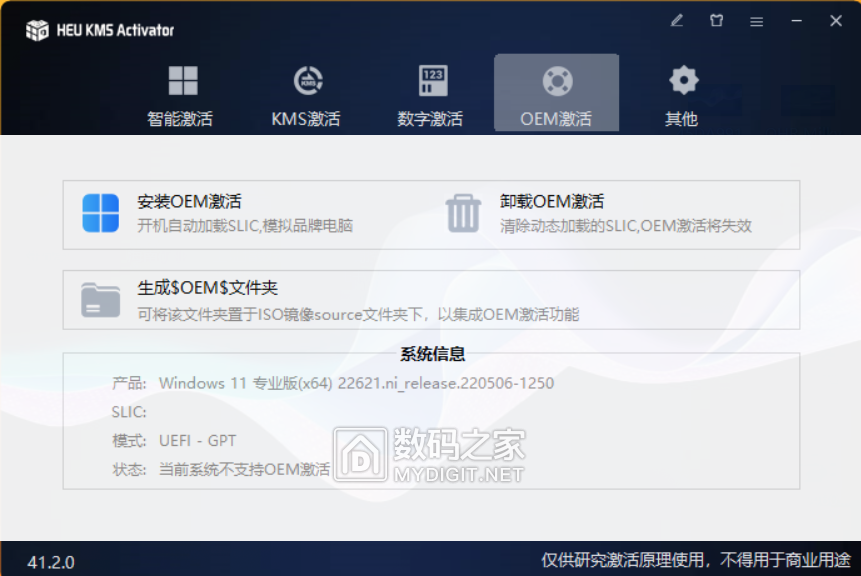Open the hamburger menu in the title bar
The image size is (861, 576).
[756, 20]
